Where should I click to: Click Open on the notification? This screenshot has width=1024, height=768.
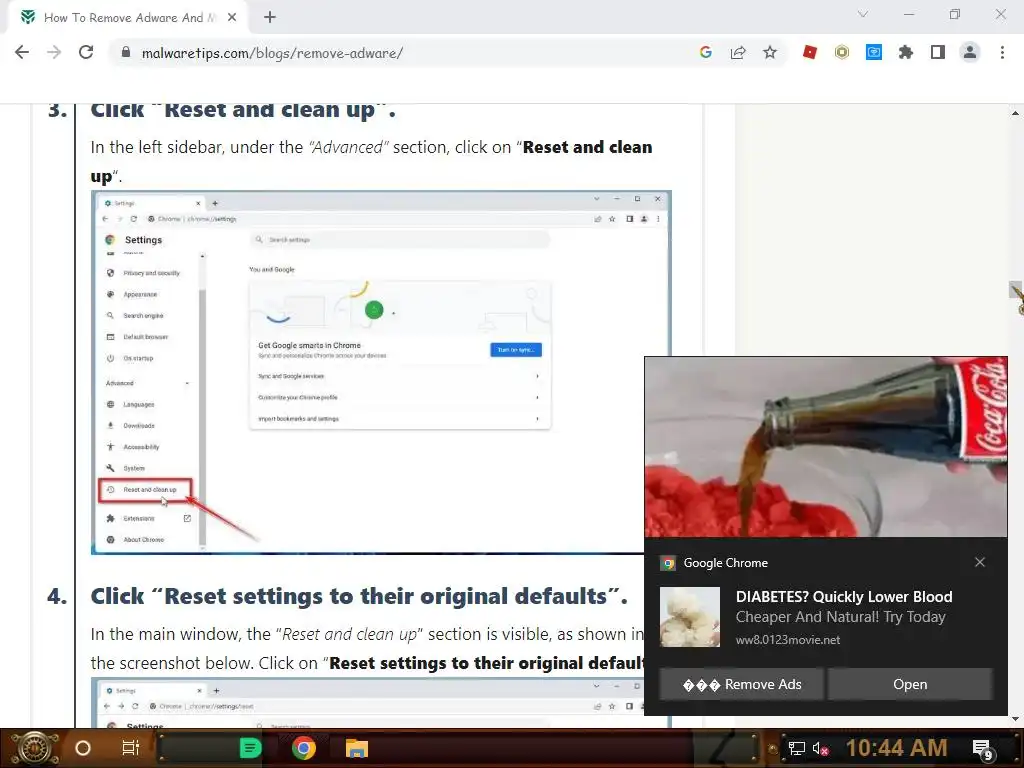point(910,684)
